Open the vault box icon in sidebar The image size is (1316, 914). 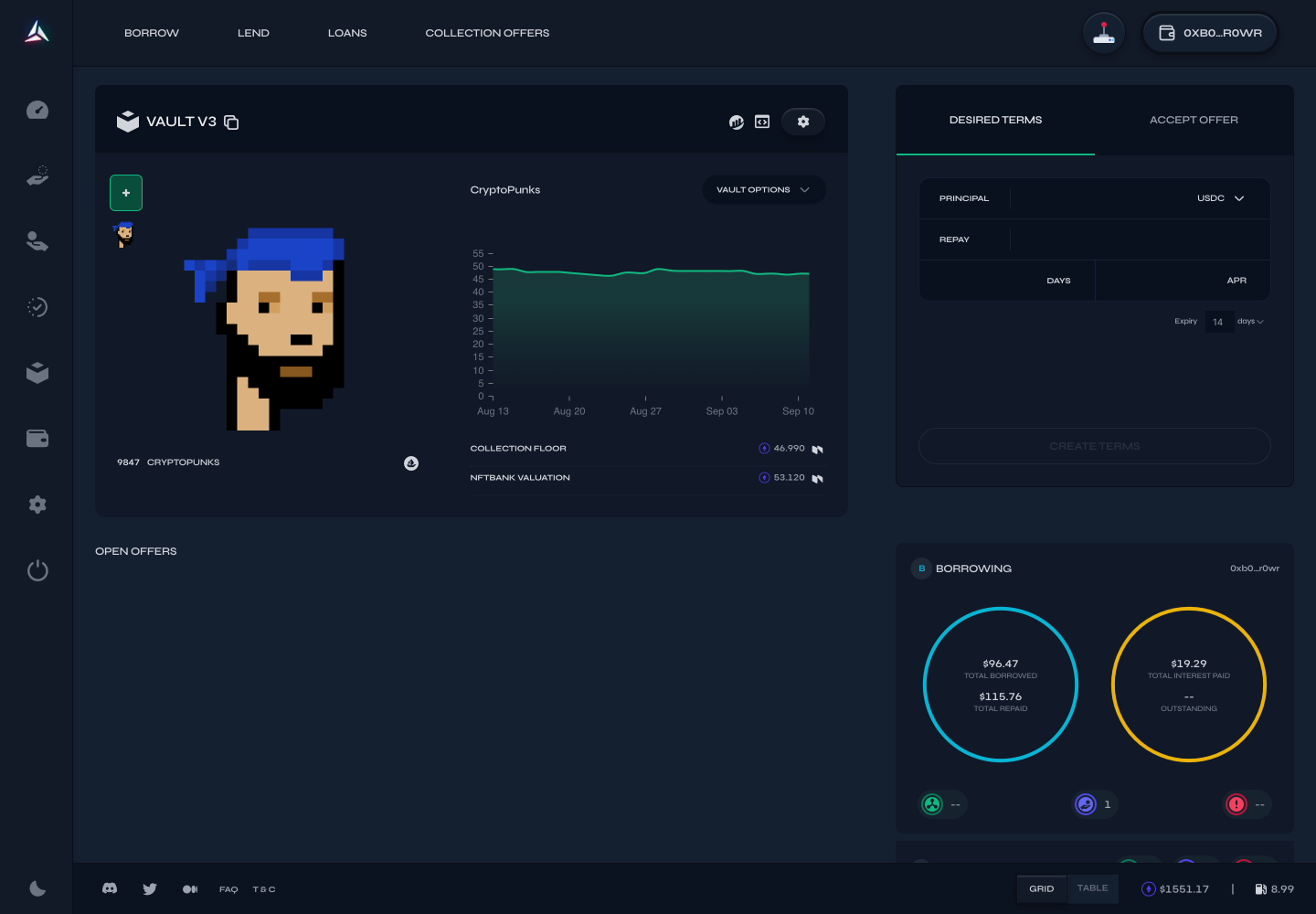(37, 373)
